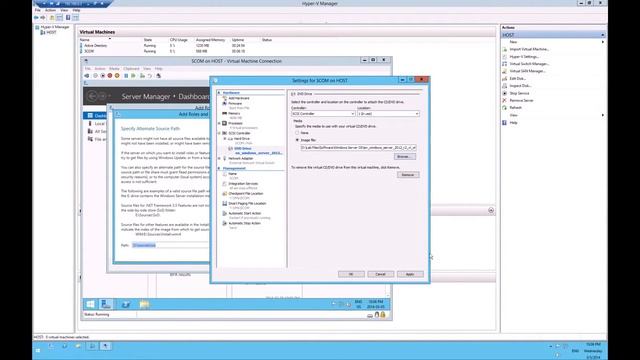
Task: Click Stop Service in Actions pane
Action: [519, 93]
